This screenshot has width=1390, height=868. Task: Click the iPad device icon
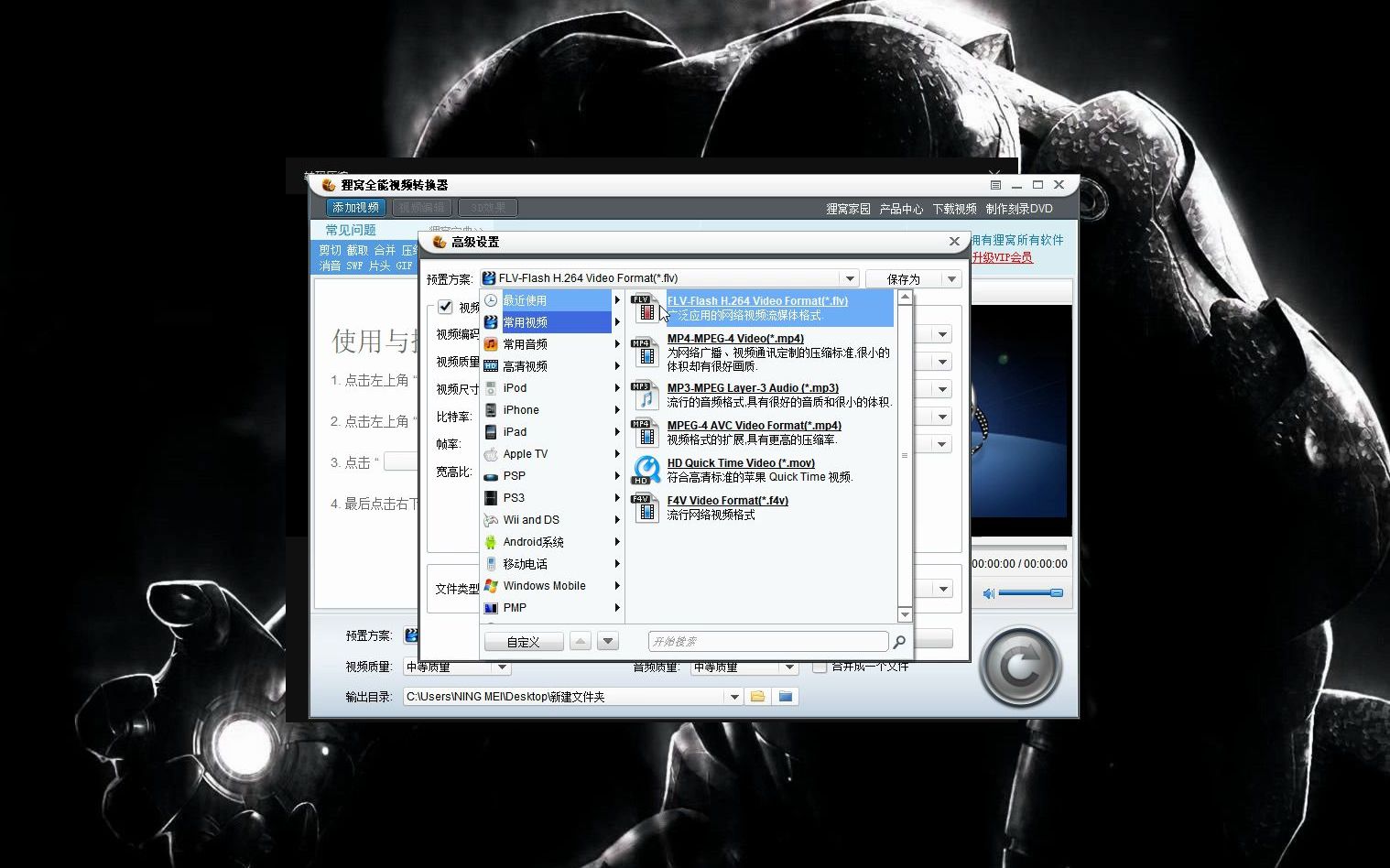tap(491, 432)
